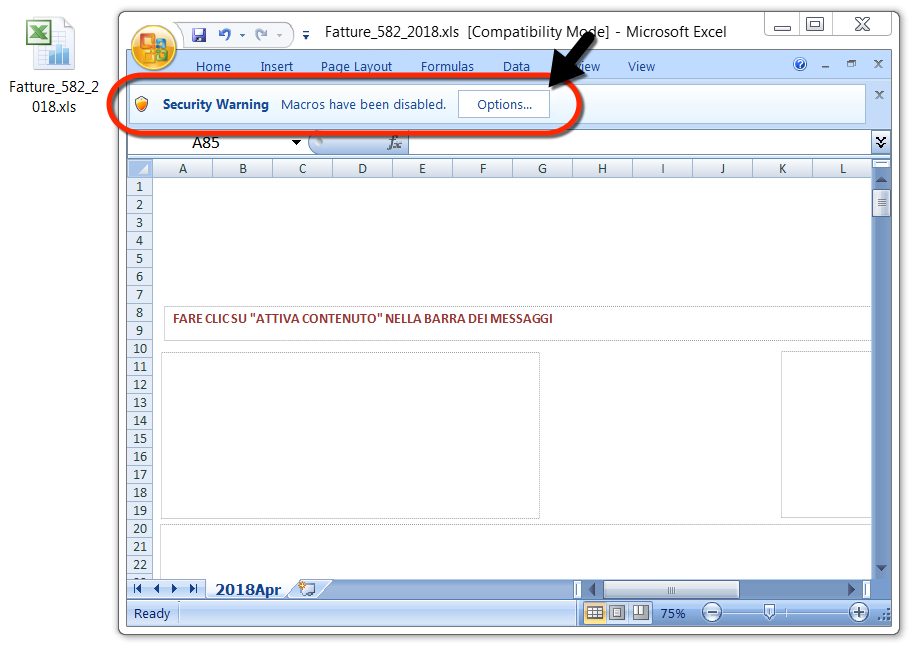Click the vertical scrollbar up arrow
The width and height of the screenshot is (912, 648).
881,180
